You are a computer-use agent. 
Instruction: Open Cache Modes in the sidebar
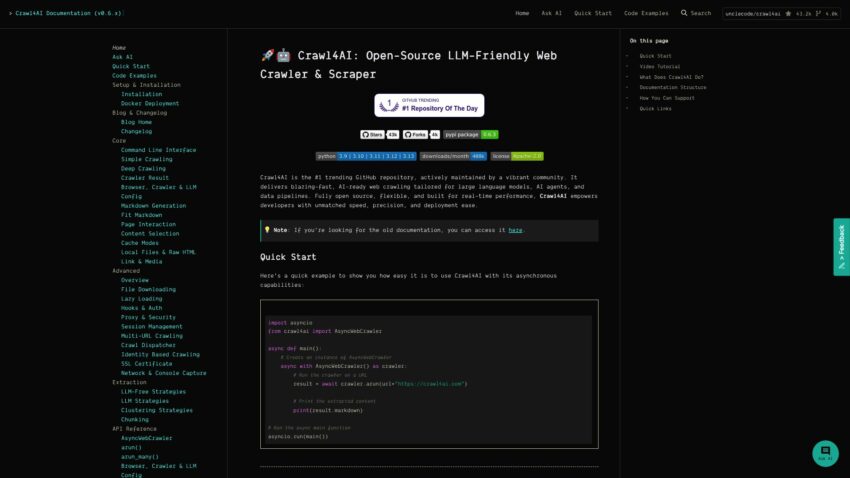tap(139, 243)
